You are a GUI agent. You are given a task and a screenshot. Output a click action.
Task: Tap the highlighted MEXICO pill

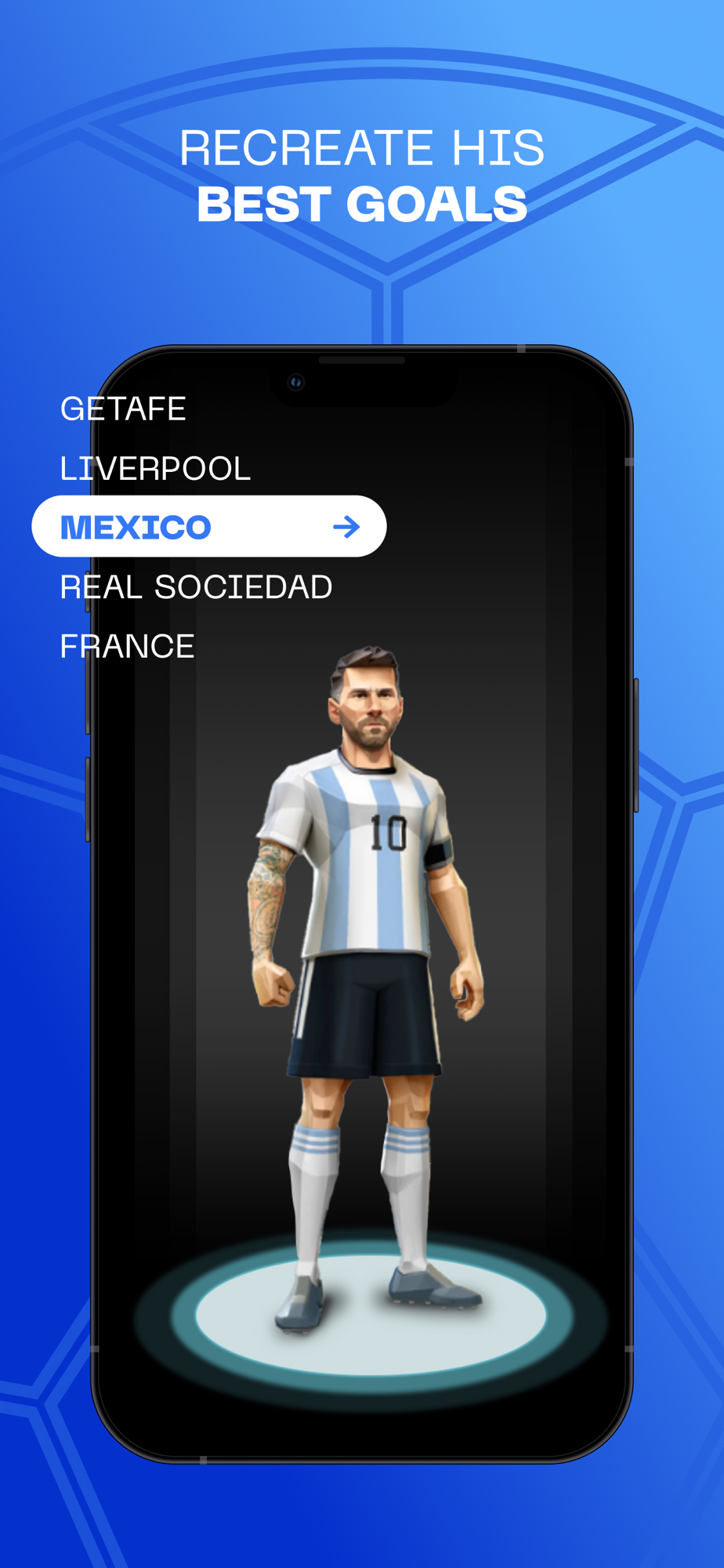point(209,526)
